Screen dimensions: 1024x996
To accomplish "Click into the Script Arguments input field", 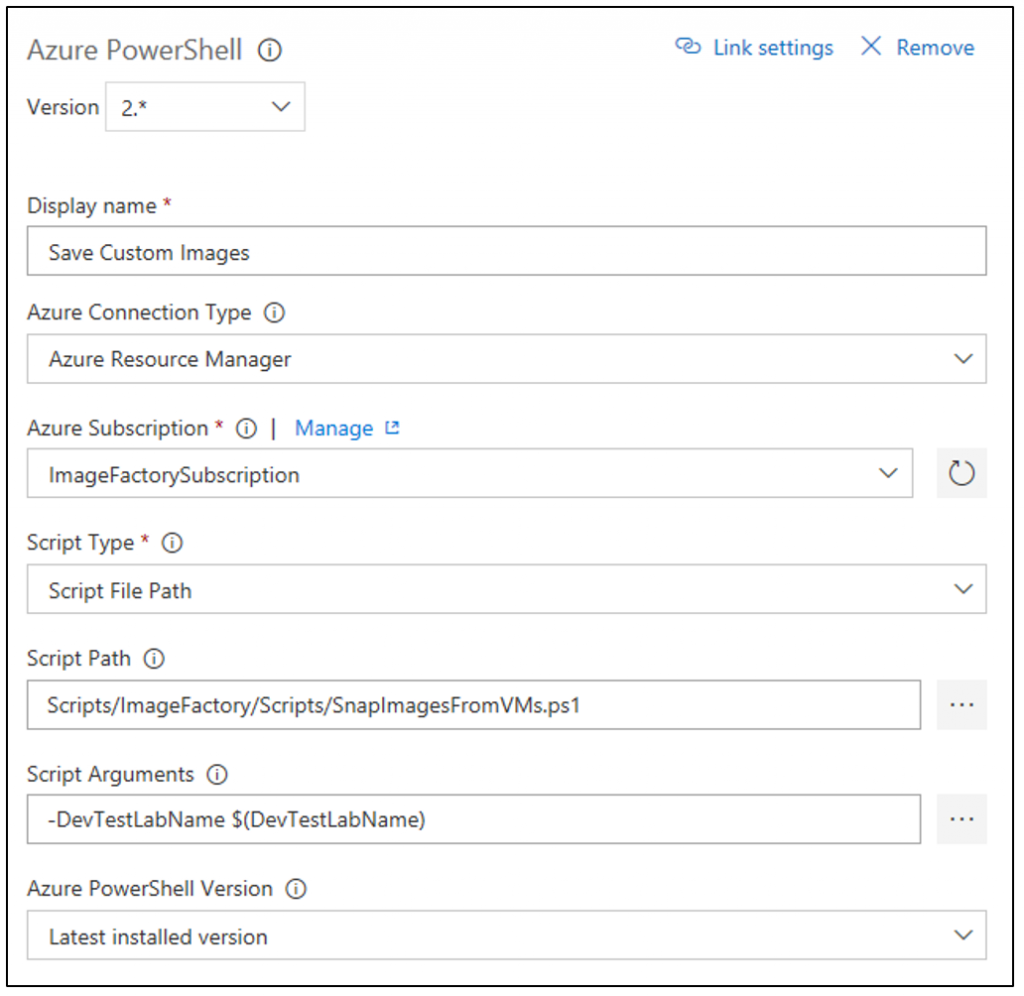I will 473,820.
